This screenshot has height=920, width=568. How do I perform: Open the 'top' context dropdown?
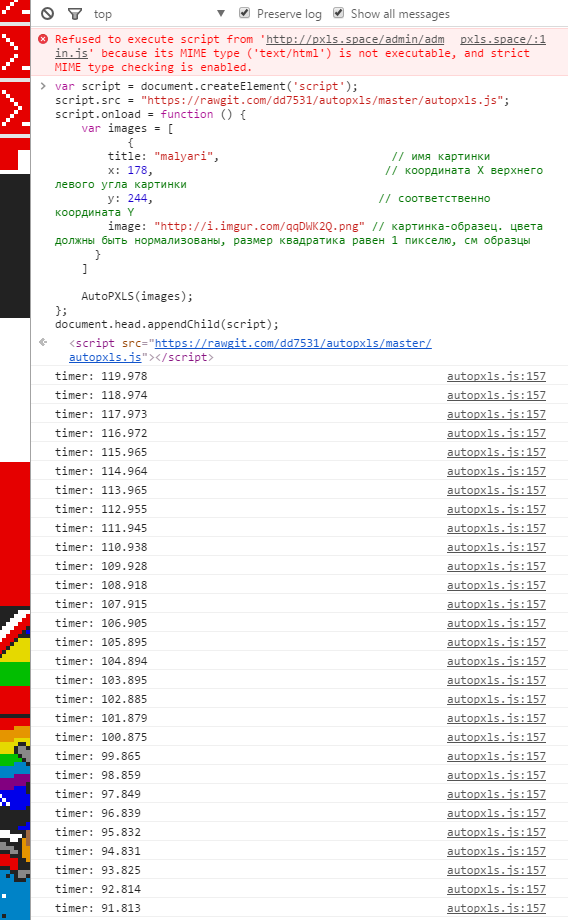(158, 13)
